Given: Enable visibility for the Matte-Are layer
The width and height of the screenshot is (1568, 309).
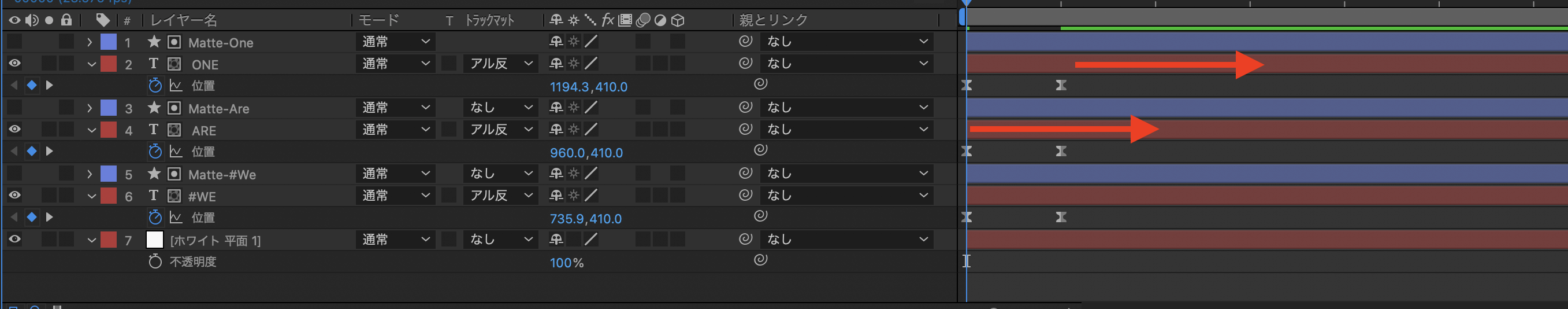Looking at the screenshot, I should (x=14, y=108).
